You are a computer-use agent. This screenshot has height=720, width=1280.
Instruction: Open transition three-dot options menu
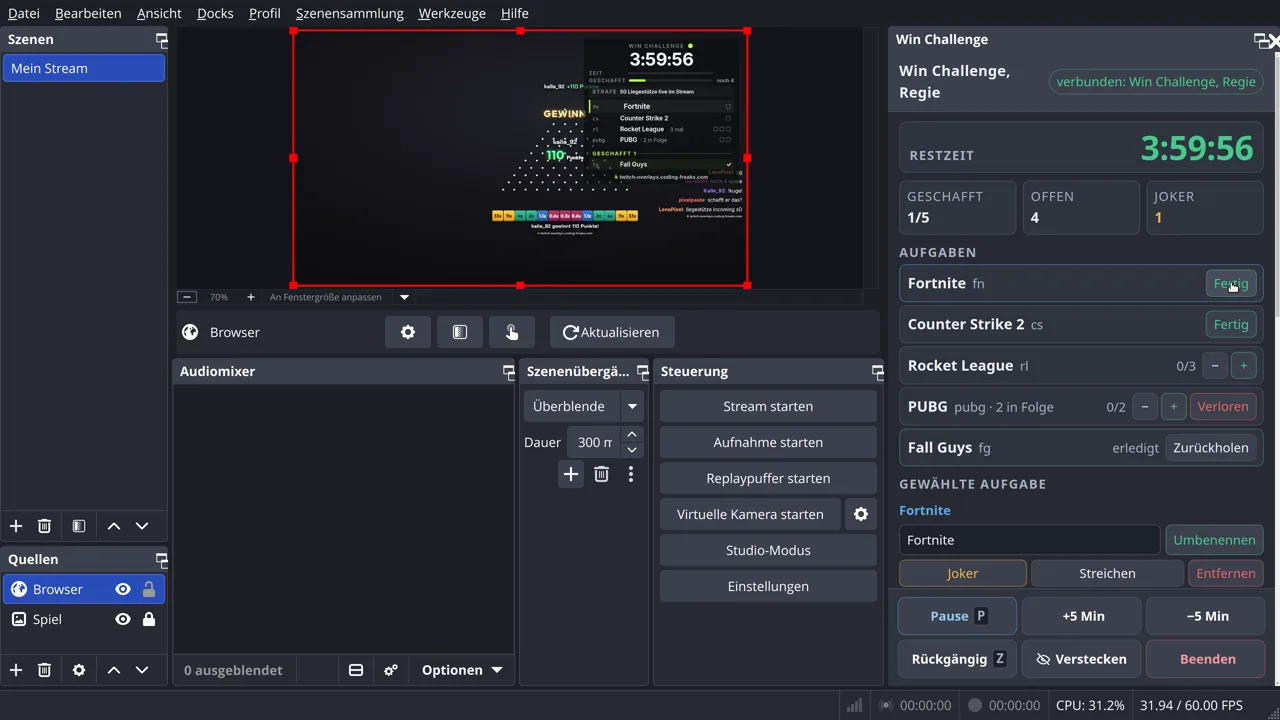click(x=631, y=474)
